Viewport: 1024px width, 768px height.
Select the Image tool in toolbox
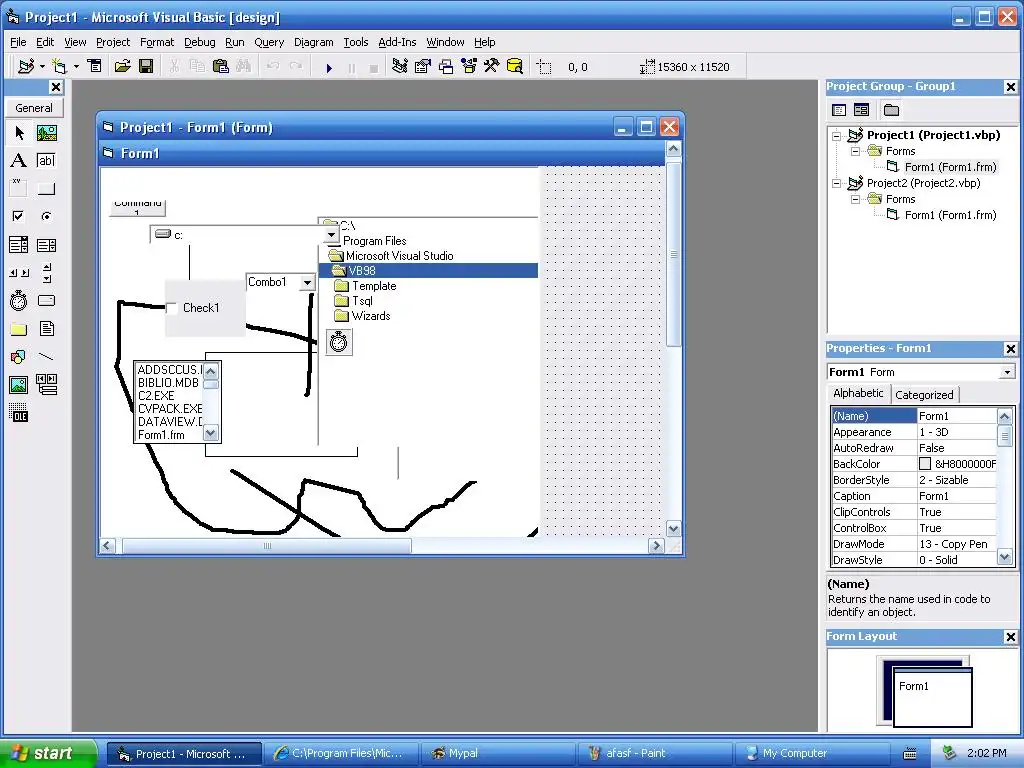tap(19, 385)
